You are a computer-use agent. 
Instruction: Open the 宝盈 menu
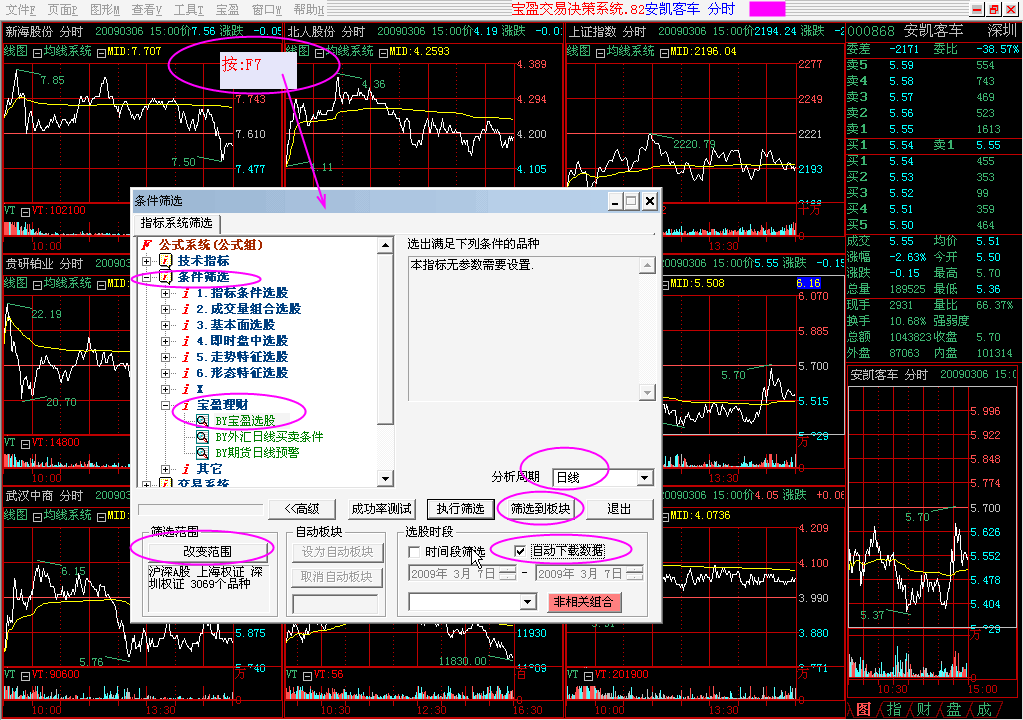click(227, 9)
